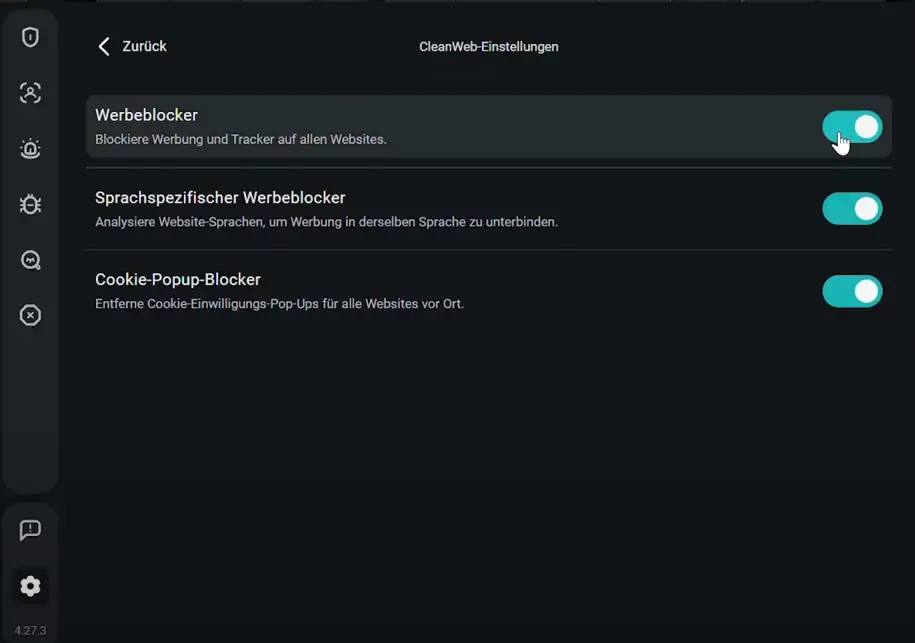
Task: Turn off the Sprachspezifischer Werbeblocker switch
Action: pyautogui.click(x=852, y=209)
